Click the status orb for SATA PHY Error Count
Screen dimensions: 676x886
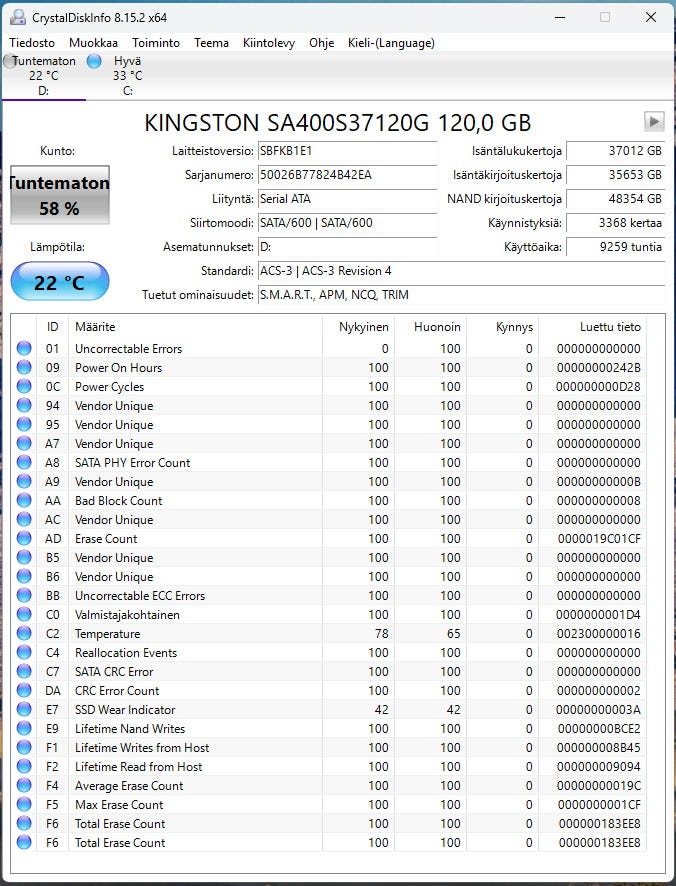tap(24, 462)
